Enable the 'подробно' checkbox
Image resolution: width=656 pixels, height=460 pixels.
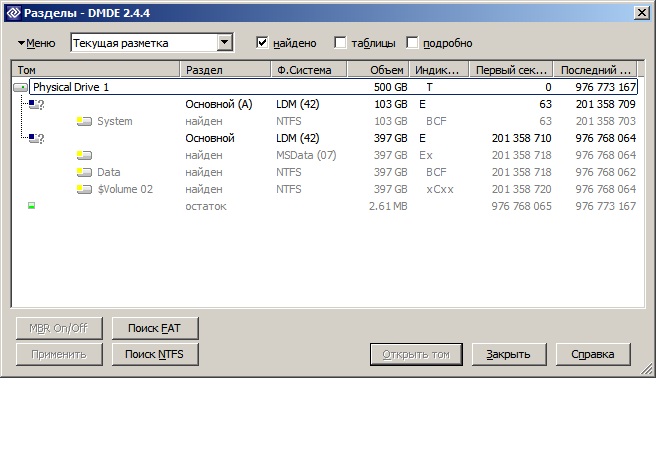tap(413, 43)
